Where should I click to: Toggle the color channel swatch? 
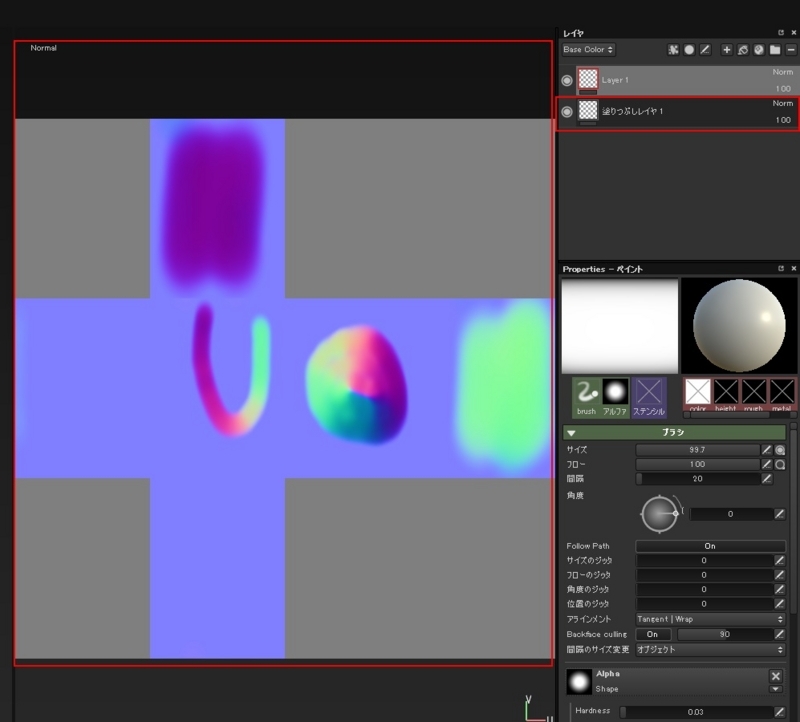click(697, 392)
